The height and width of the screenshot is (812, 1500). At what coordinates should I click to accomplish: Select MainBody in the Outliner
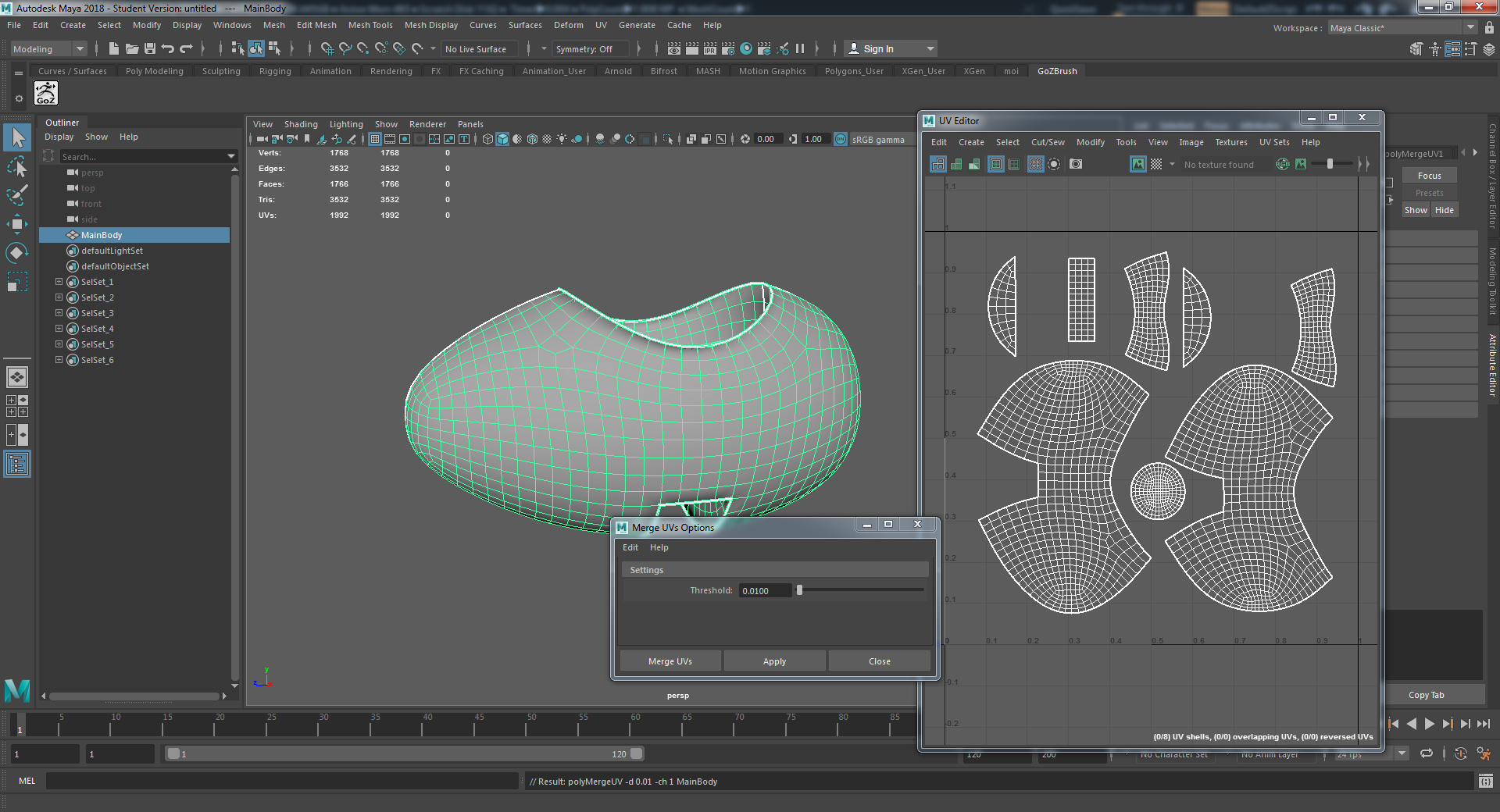click(x=134, y=235)
